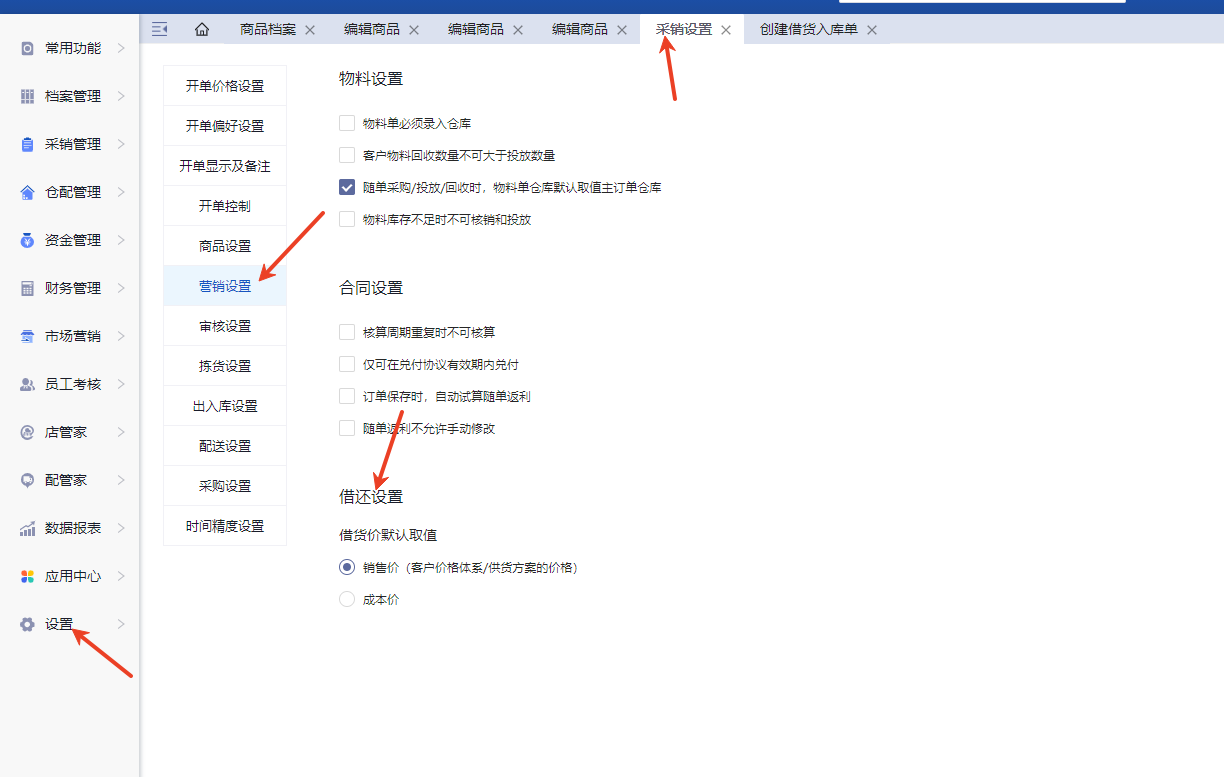This screenshot has width=1224, height=777.
Task: Click the 设置 gear icon
Action: click(x=28, y=624)
